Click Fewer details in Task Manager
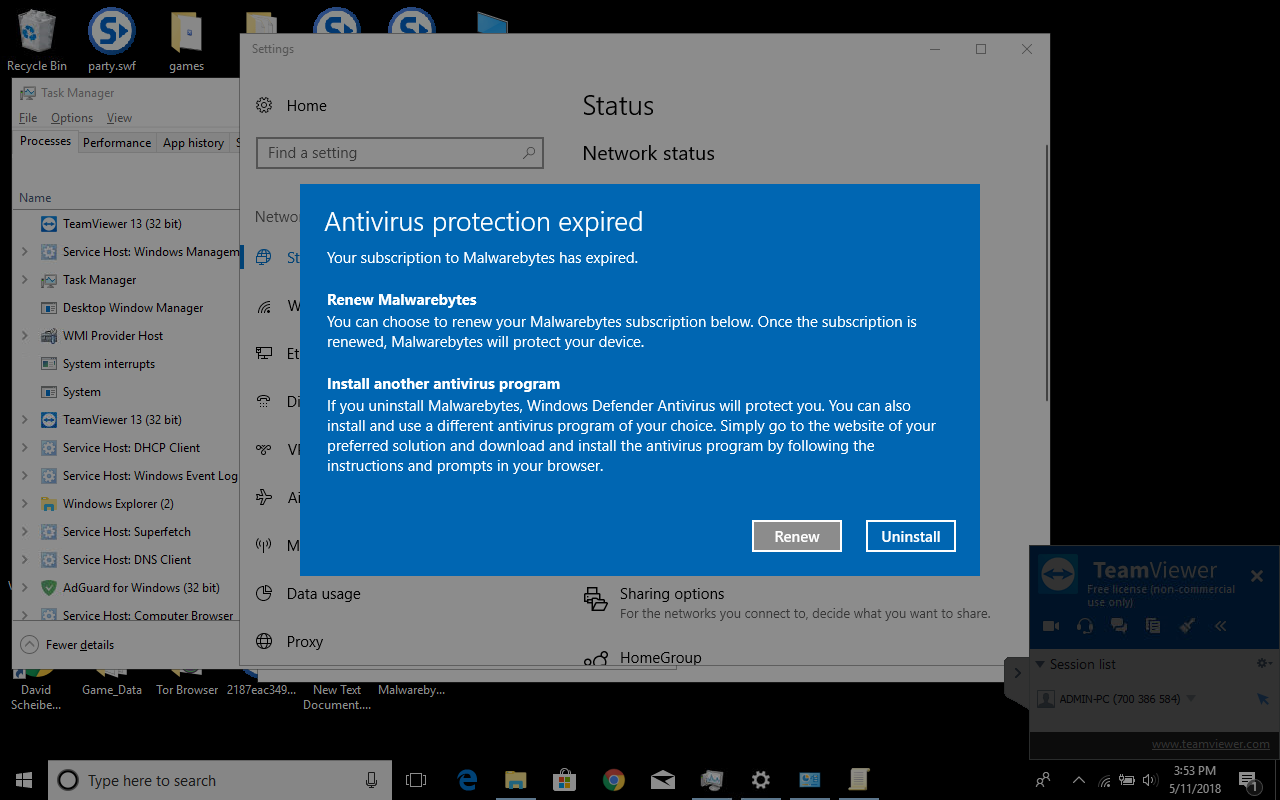Image resolution: width=1280 pixels, height=800 pixels. pos(67,645)
